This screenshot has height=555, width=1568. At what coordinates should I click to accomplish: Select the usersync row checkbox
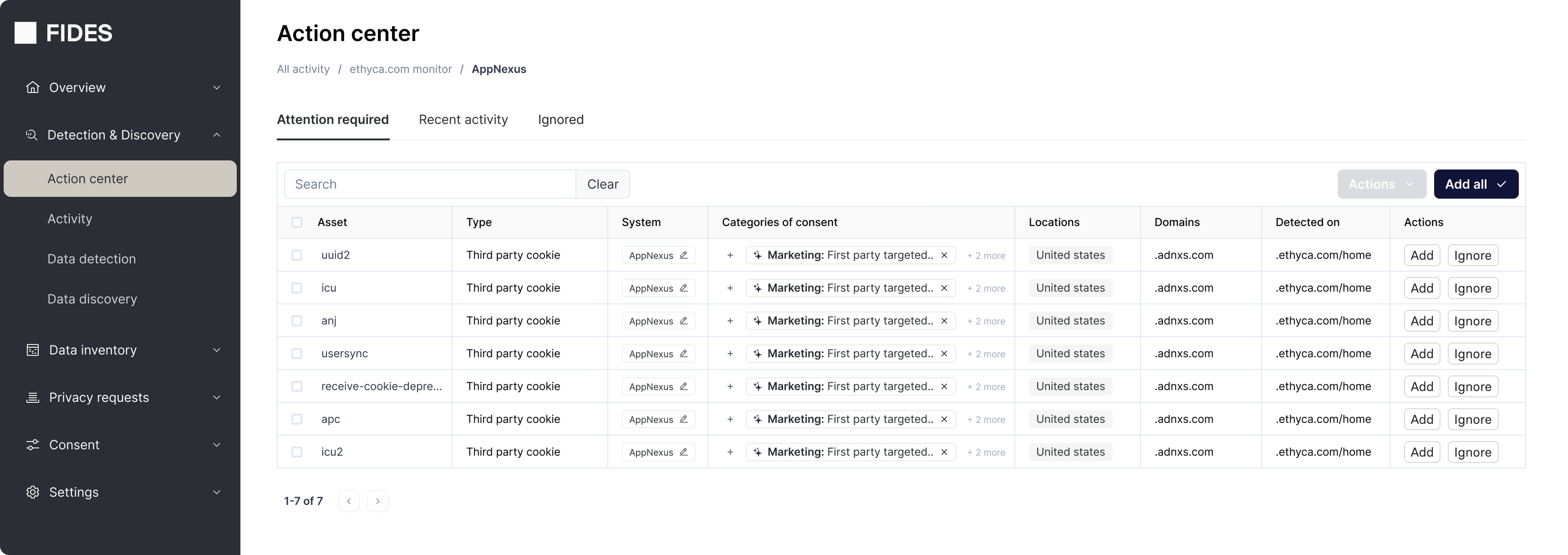(296, 354)
